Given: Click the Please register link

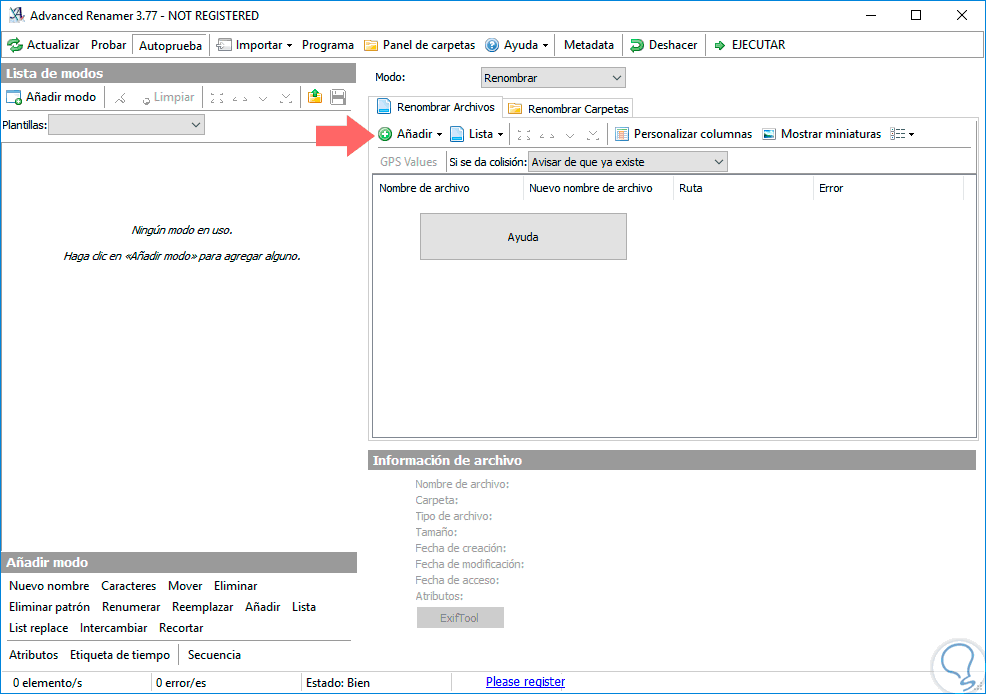Looking at the screenshot, I should coord(525,682).
